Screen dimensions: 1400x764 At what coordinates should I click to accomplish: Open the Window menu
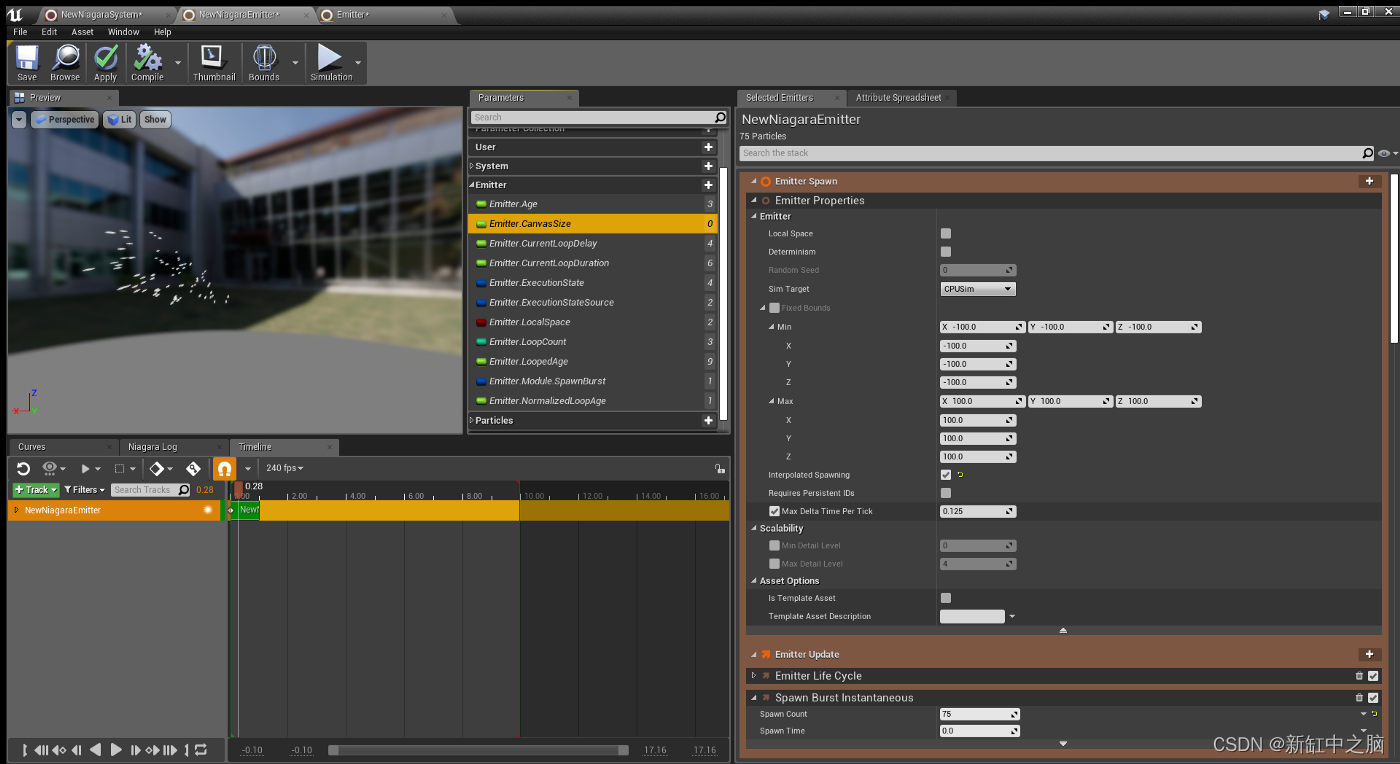coord(124,32)
